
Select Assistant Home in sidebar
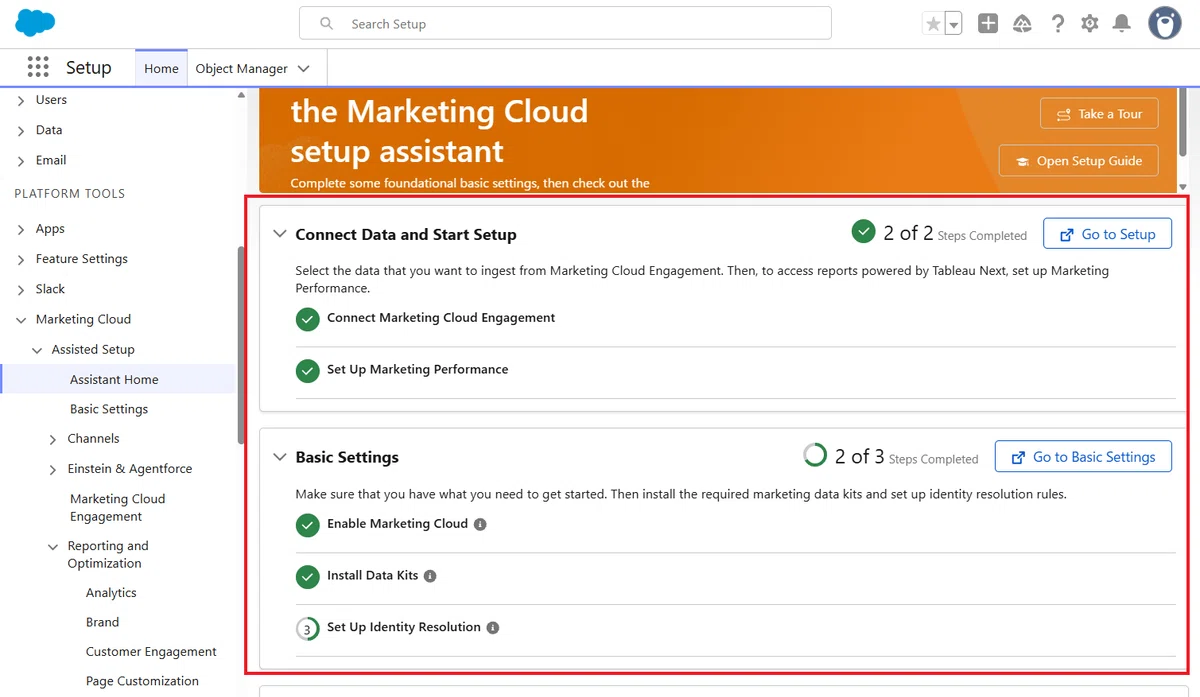click(114, 380)
